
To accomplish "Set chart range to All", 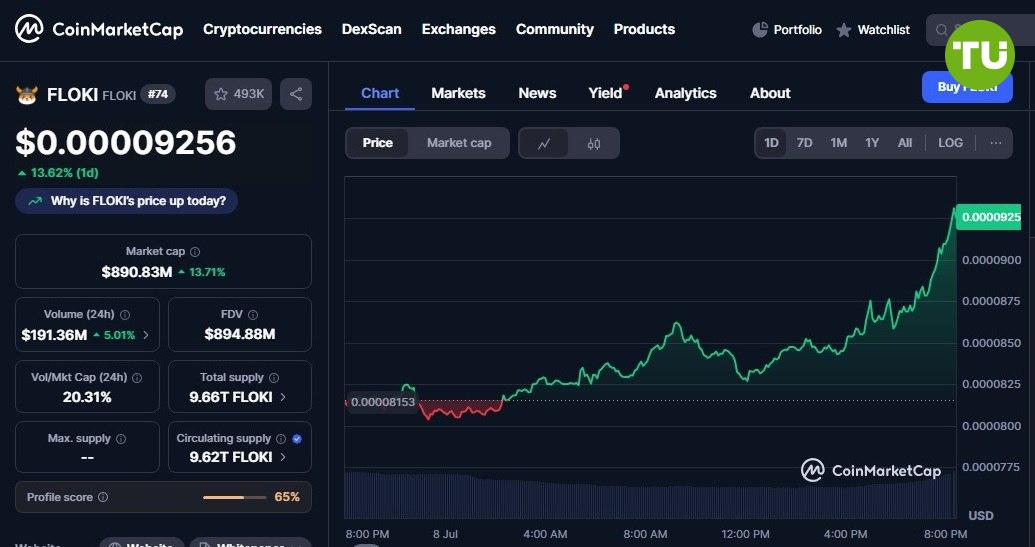I will (905, 143).
